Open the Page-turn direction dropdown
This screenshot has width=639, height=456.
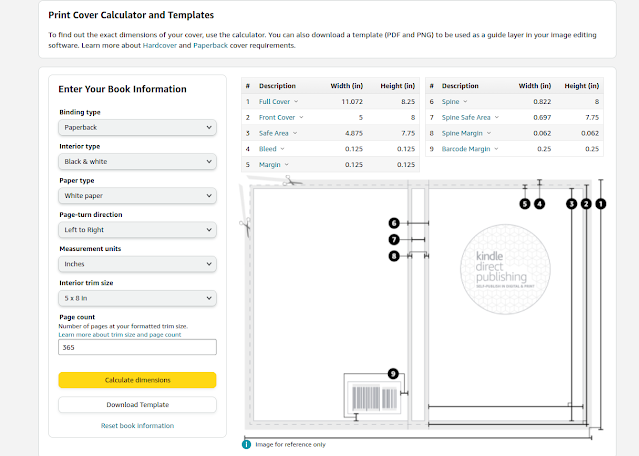coord(137,230)
